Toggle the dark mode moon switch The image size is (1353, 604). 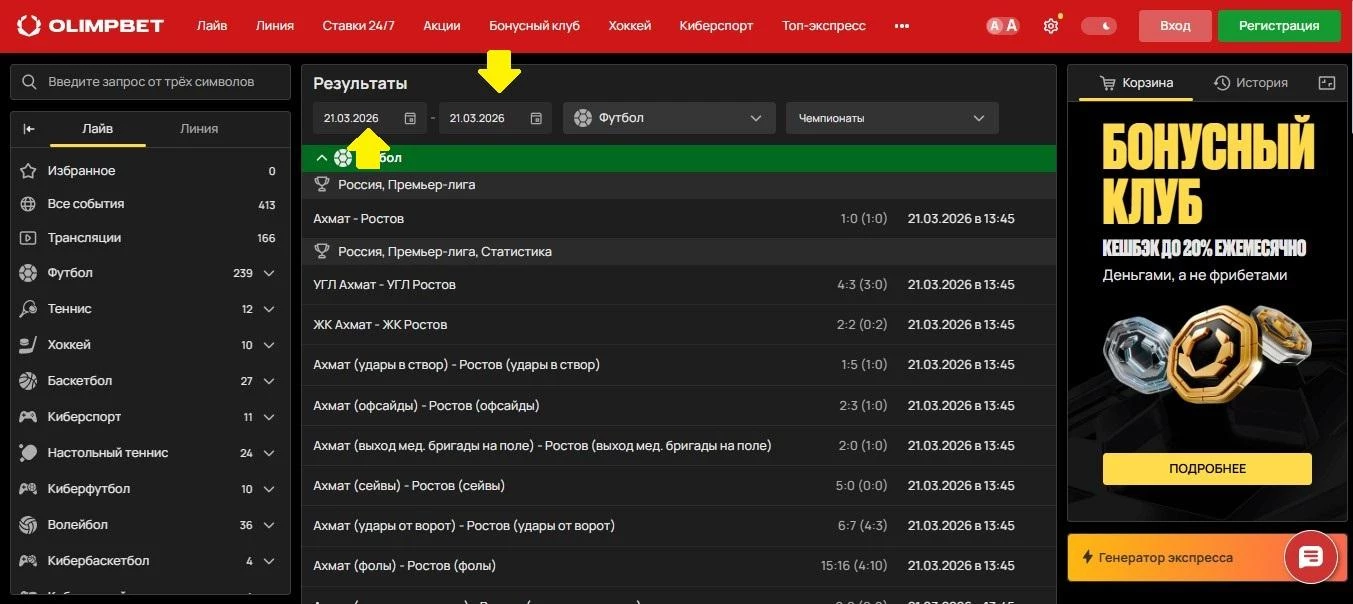pos(1099,26)
